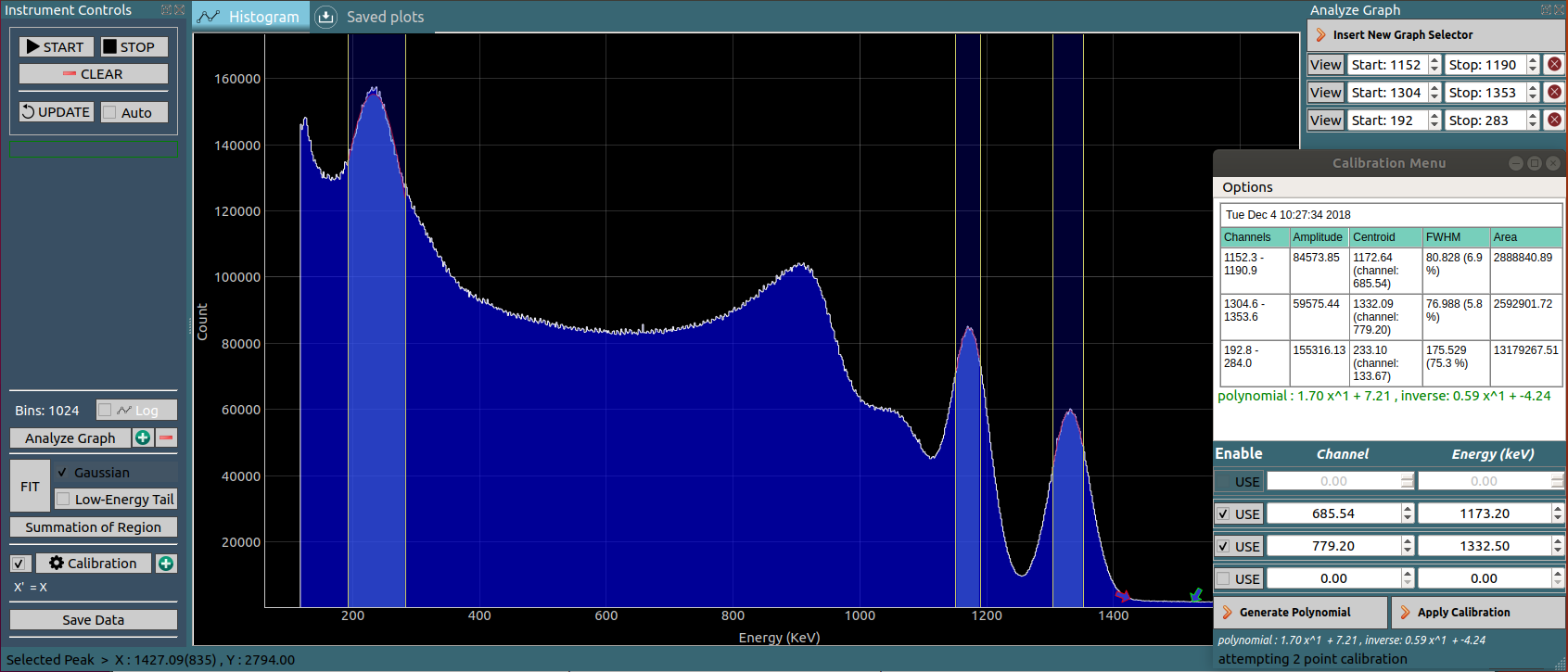Click the green arrow marker on plot
This screenshot has height=672, width=1568.
pos(1196,594)
